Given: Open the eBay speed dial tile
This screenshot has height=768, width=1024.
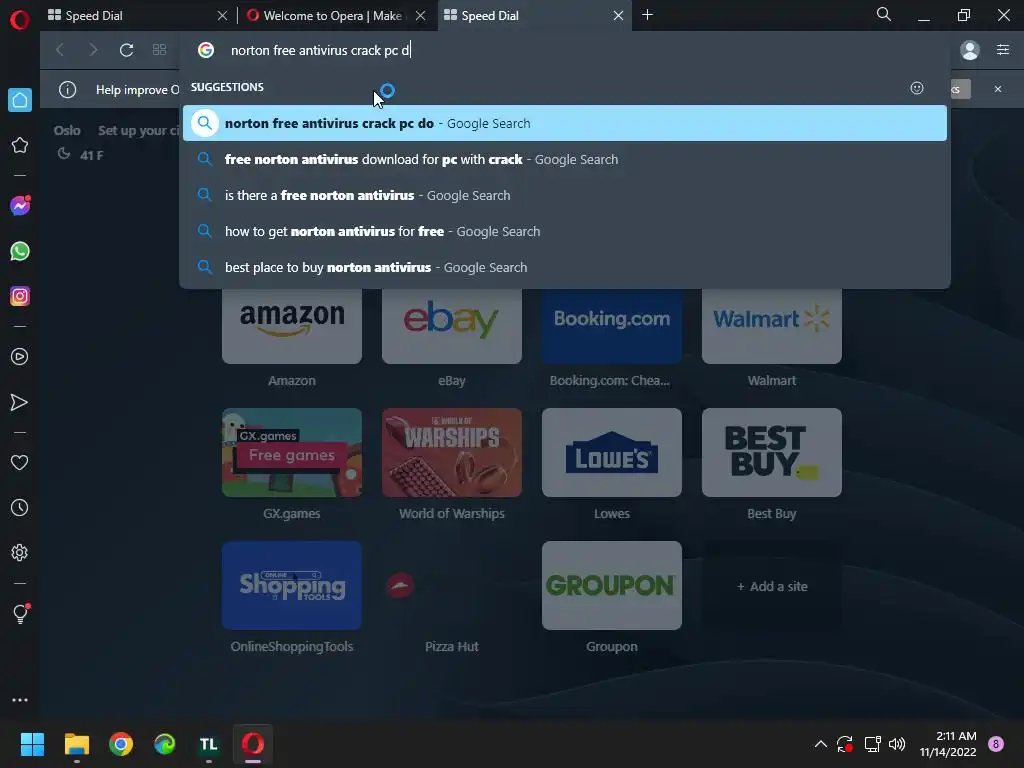Looking at the screenshot, I should pos(452,325).
